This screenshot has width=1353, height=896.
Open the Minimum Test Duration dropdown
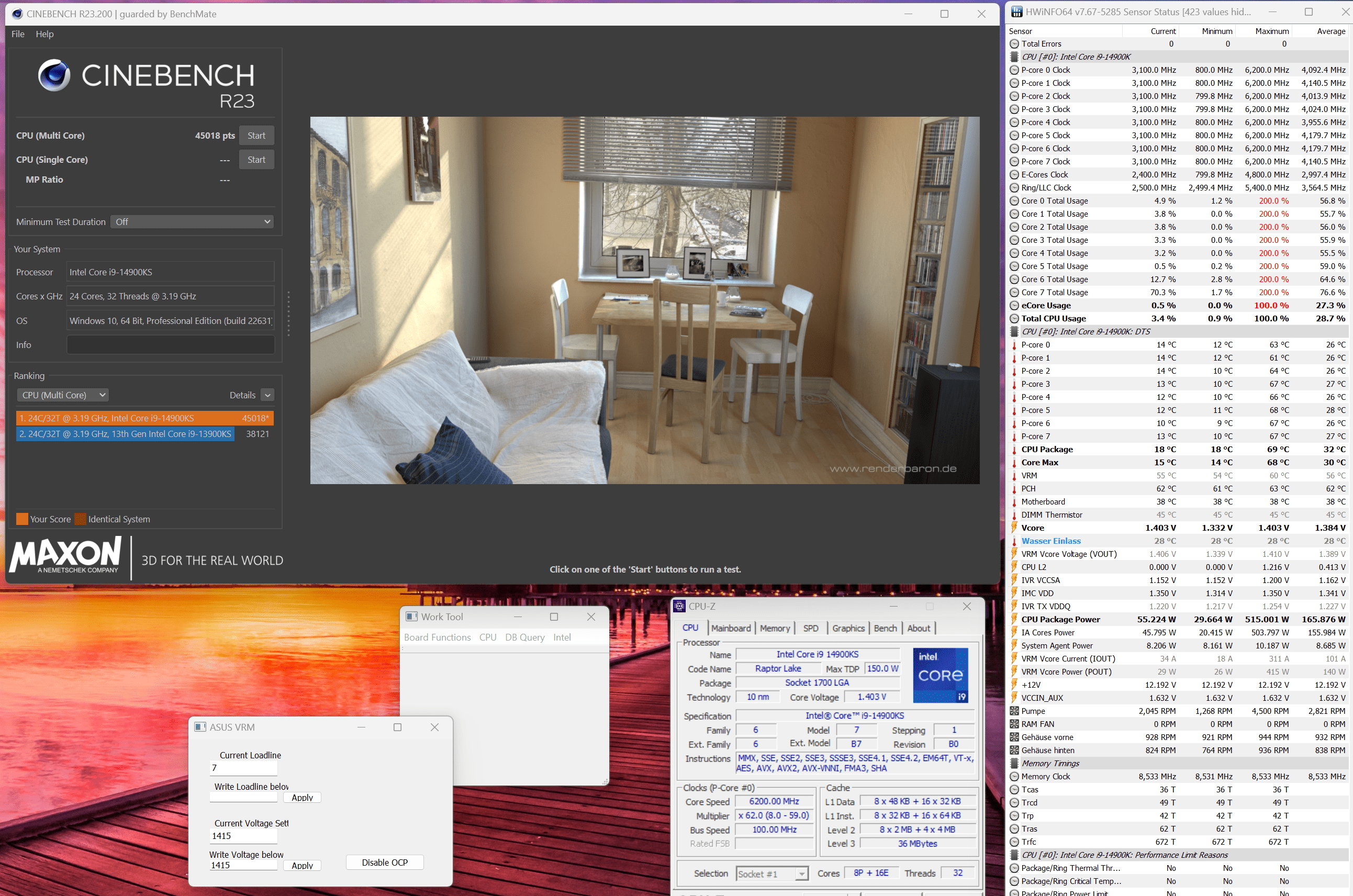[192, 222]
